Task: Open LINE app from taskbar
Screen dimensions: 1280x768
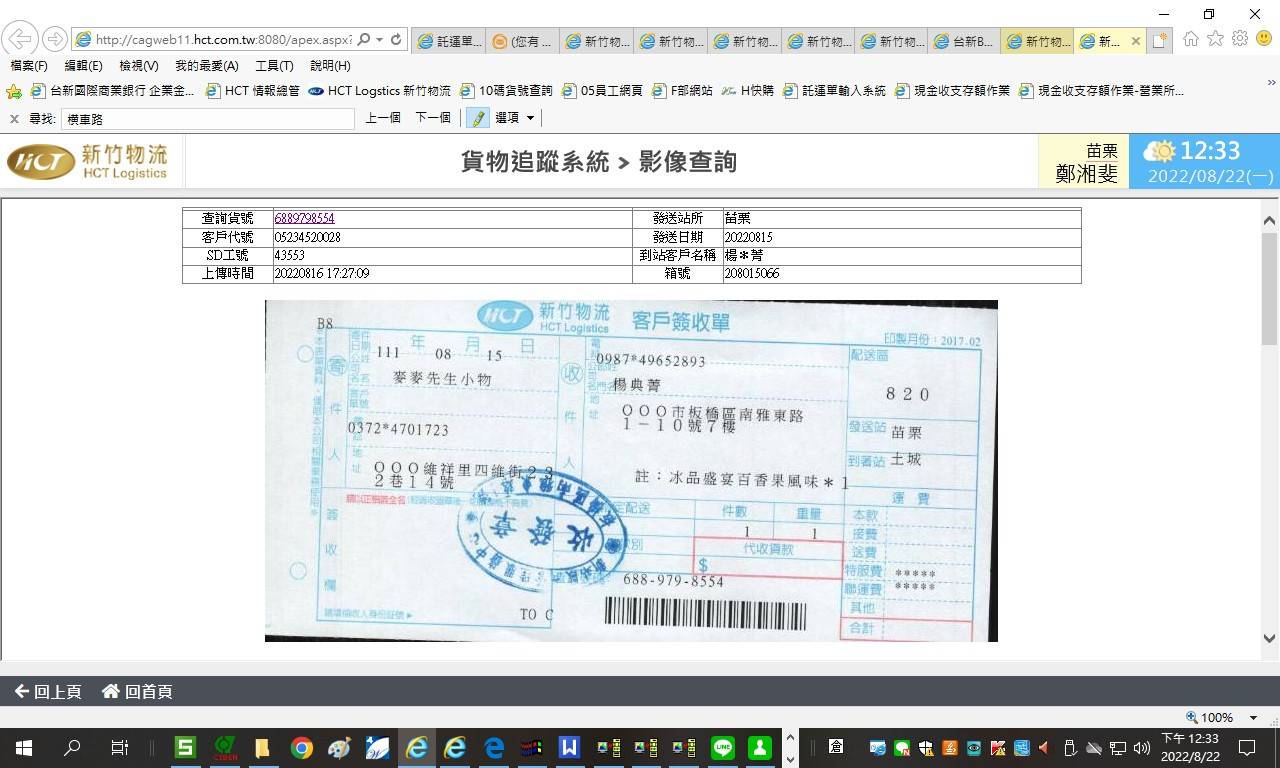Action: click(723, 747)
